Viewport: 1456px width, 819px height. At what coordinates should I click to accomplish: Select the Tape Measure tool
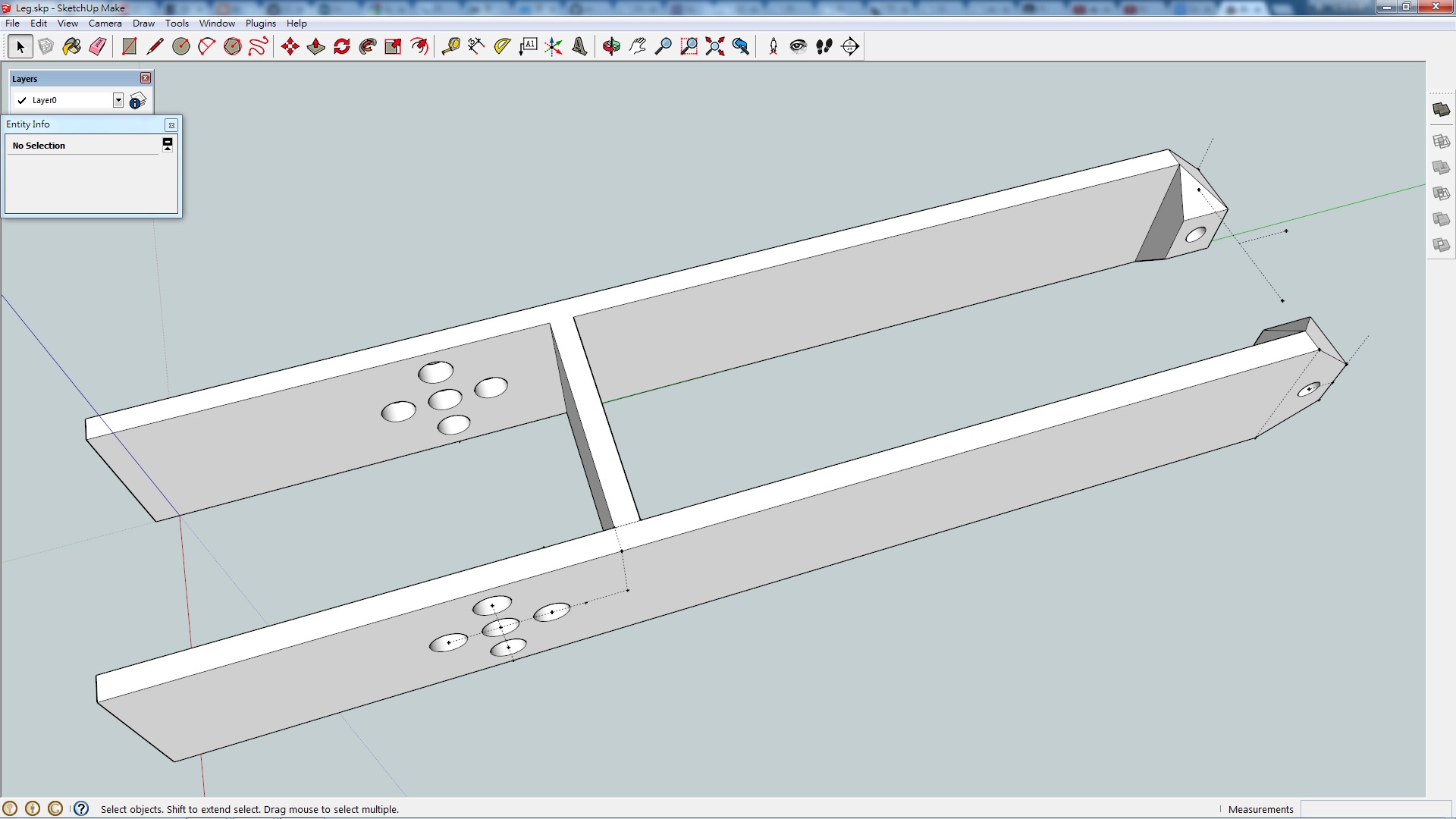450,47
